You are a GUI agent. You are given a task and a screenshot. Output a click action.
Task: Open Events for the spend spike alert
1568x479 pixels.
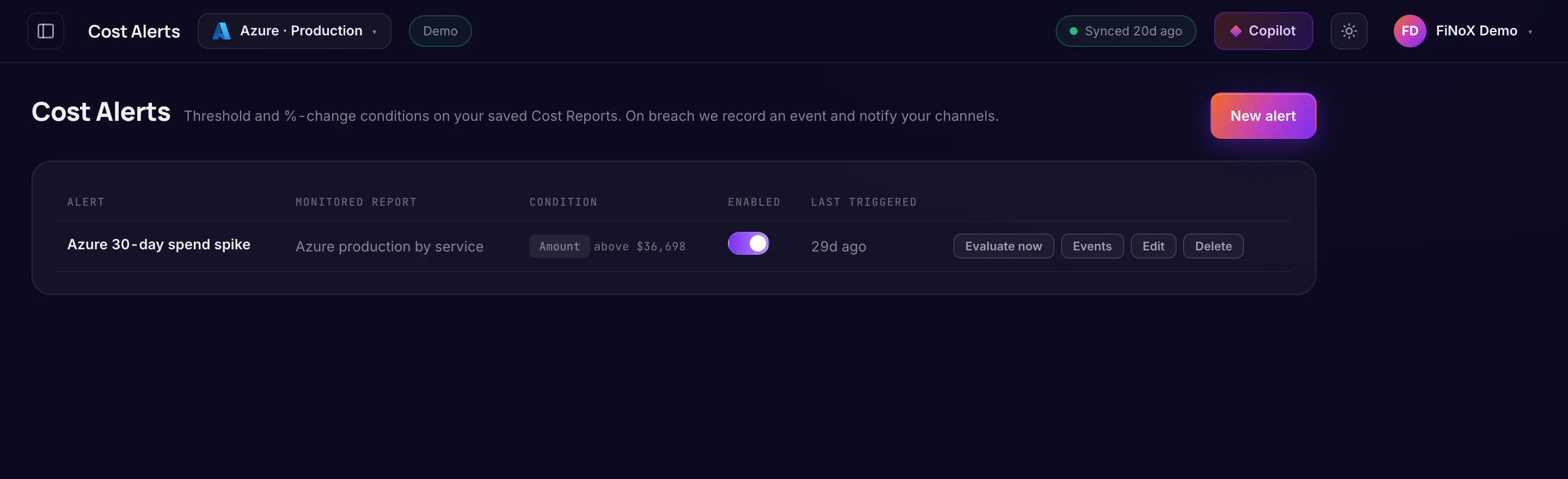1092,247
